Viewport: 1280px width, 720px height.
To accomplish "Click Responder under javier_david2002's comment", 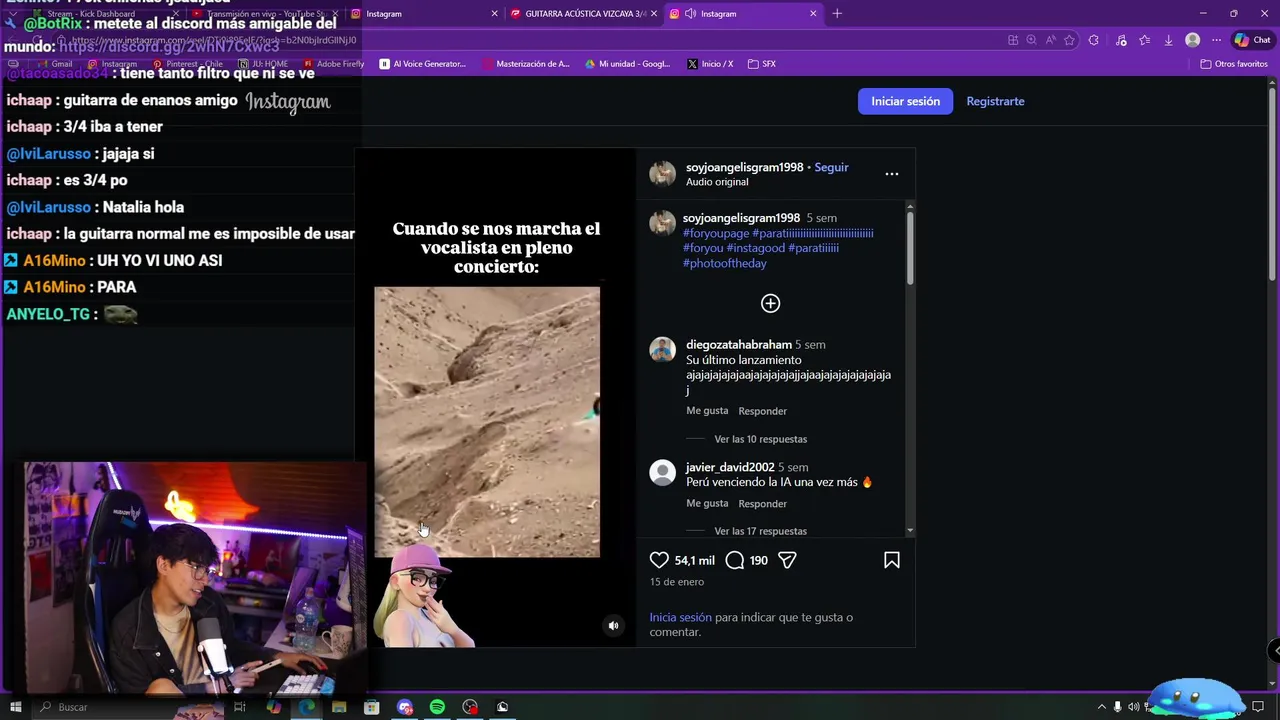I will tap(762, 504).
